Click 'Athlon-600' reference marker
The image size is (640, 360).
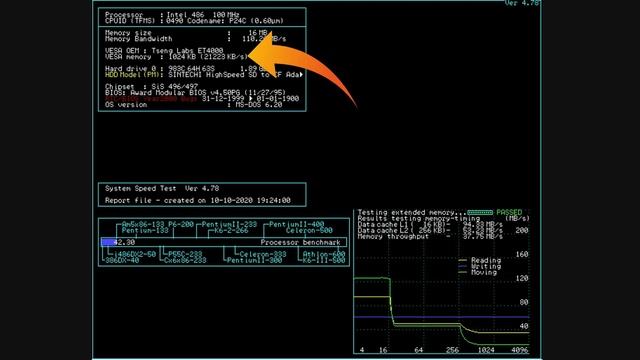tap(324, 254)
